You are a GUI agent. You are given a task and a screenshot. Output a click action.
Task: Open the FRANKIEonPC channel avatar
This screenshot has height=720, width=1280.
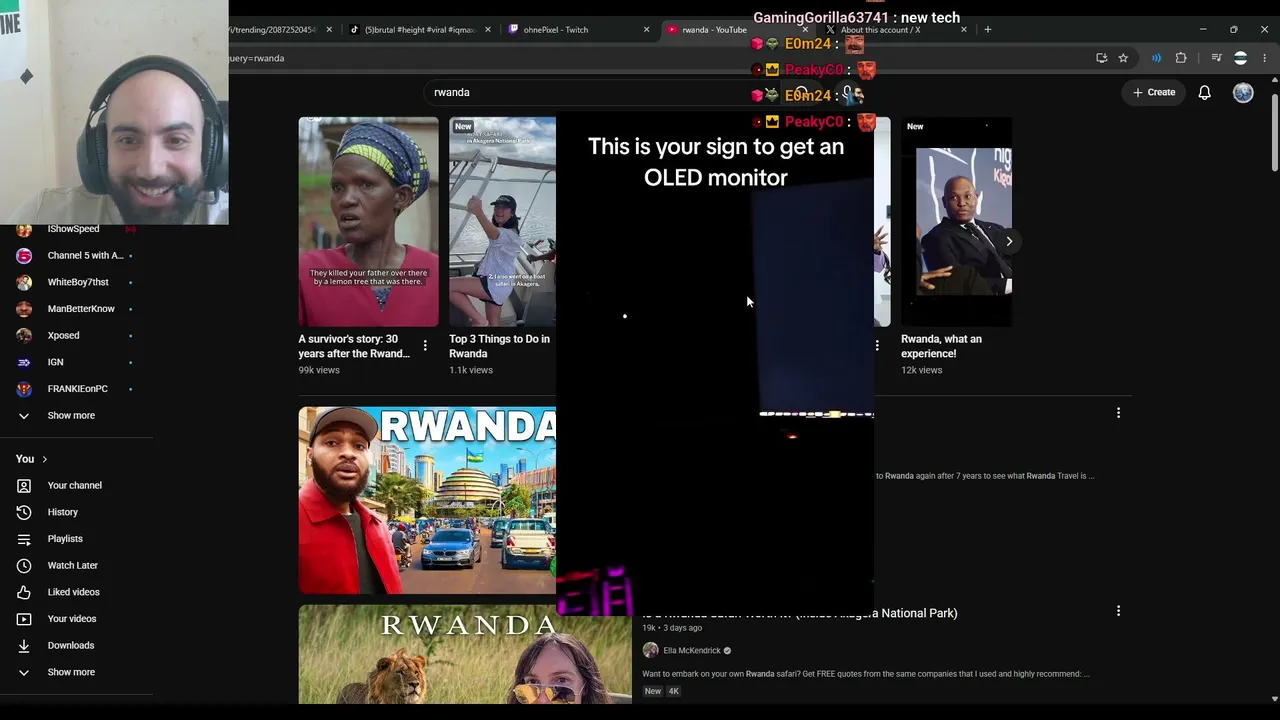(24, 389)
